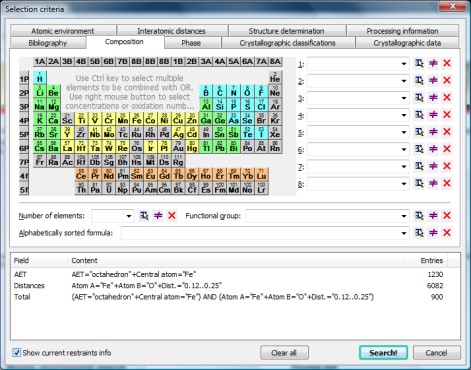
Task: Clear row 1 with the red X
Action: 447,63
